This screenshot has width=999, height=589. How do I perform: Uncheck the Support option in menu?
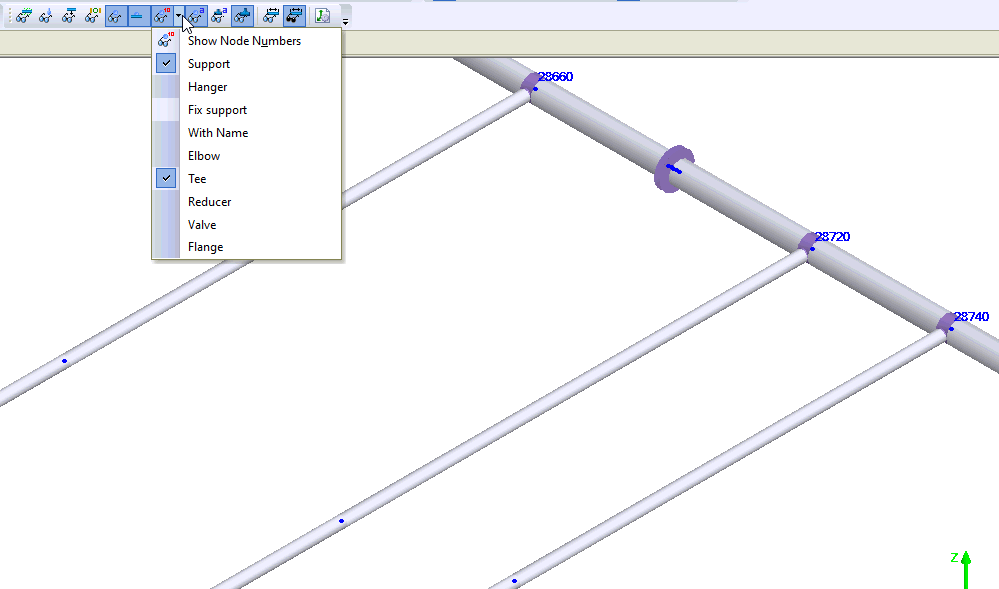(x=208, y=64)
